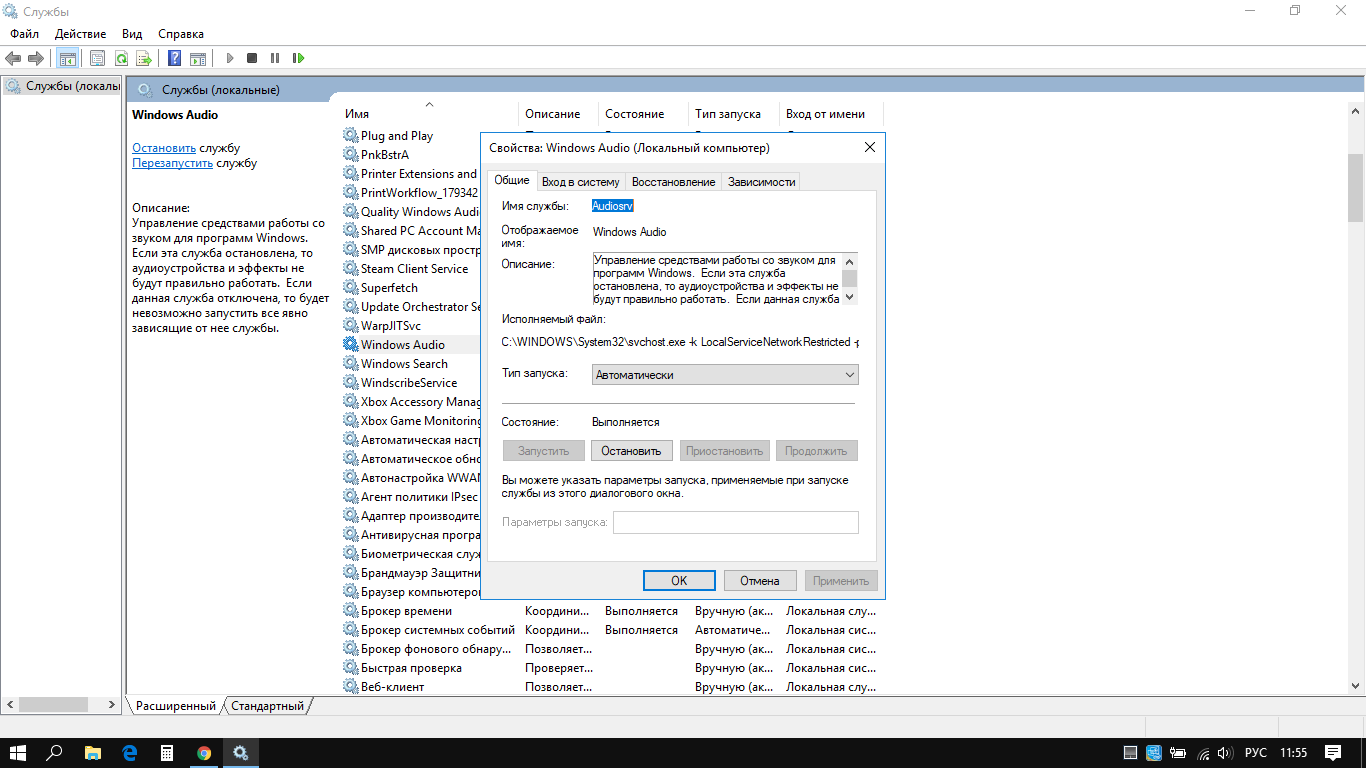Click the Остановить button in the dialog
Image resolution: width=1366 pixels, height=768 pixels.
[x=631, y=451]
